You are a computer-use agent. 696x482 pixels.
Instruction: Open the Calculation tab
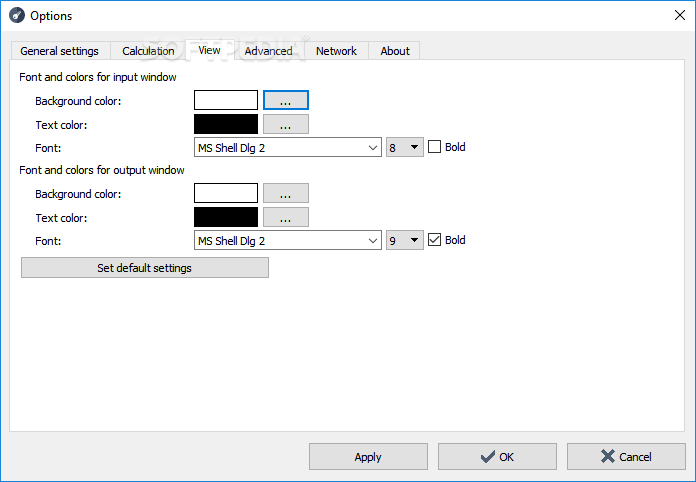click(x=148, y=51)
